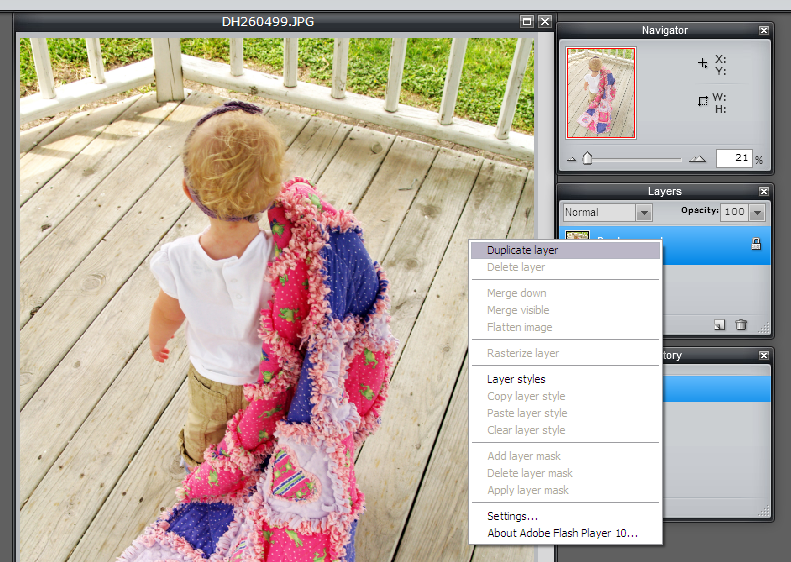Click Clear layer style entry

pos(565,430)
